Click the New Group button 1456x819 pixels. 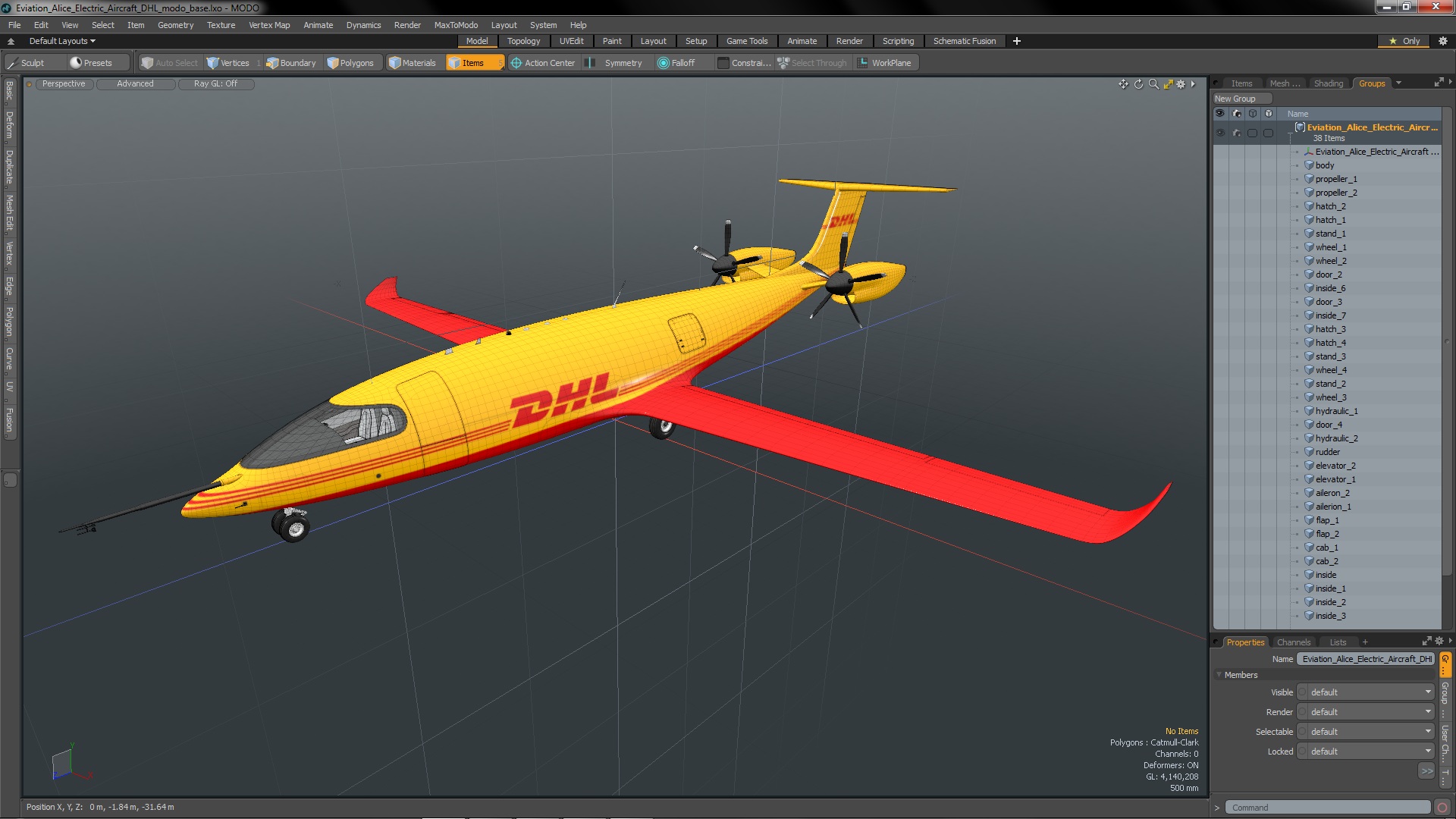(1242, 99)
